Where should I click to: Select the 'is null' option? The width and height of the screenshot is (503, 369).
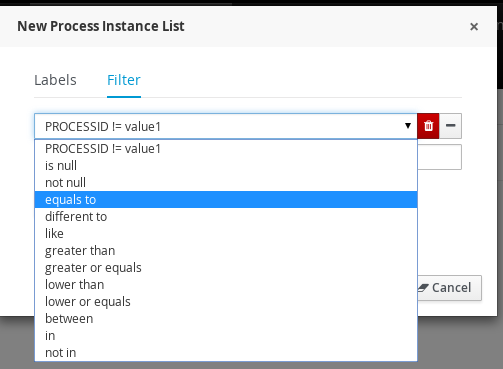226,166
